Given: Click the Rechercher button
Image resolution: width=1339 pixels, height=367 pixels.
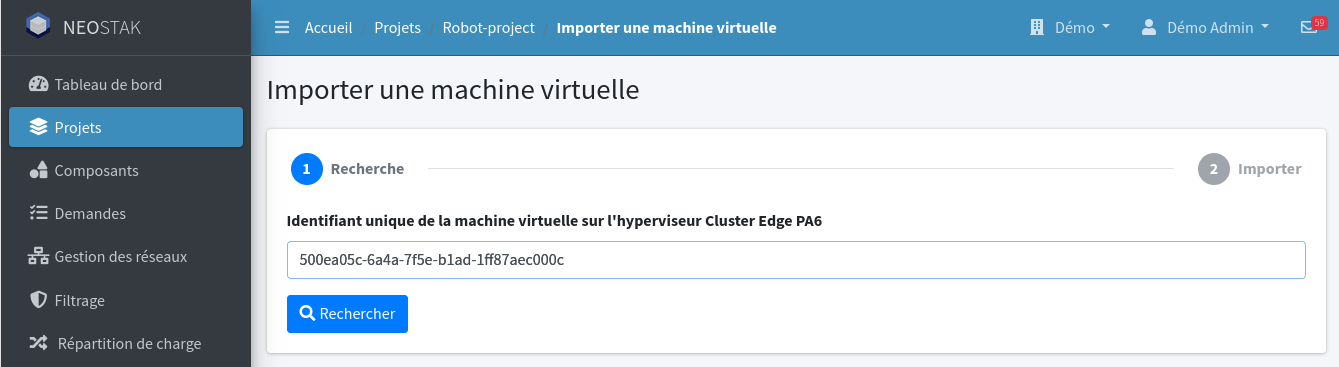Looking at the screenshot, I should (347, 313).
